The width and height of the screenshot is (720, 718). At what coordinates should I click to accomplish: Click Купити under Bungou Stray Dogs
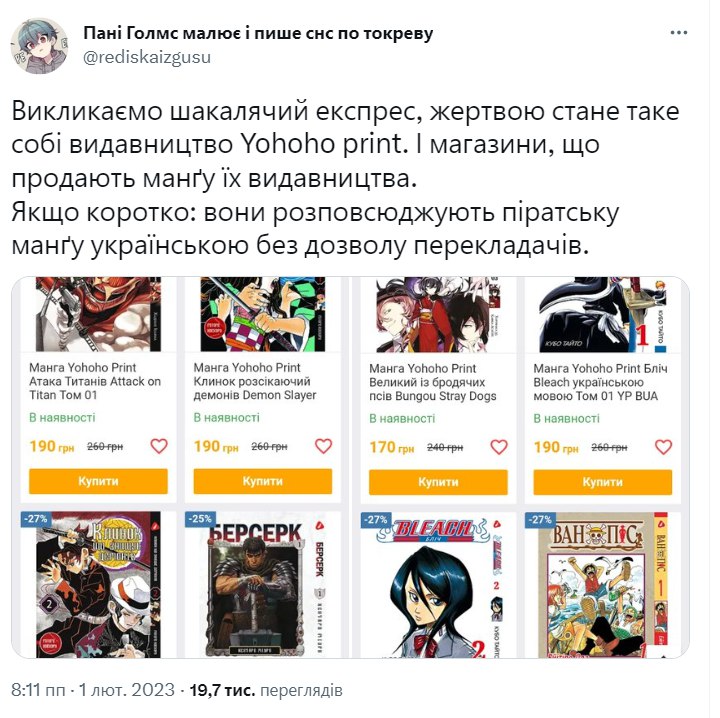(x=439, y=482)
